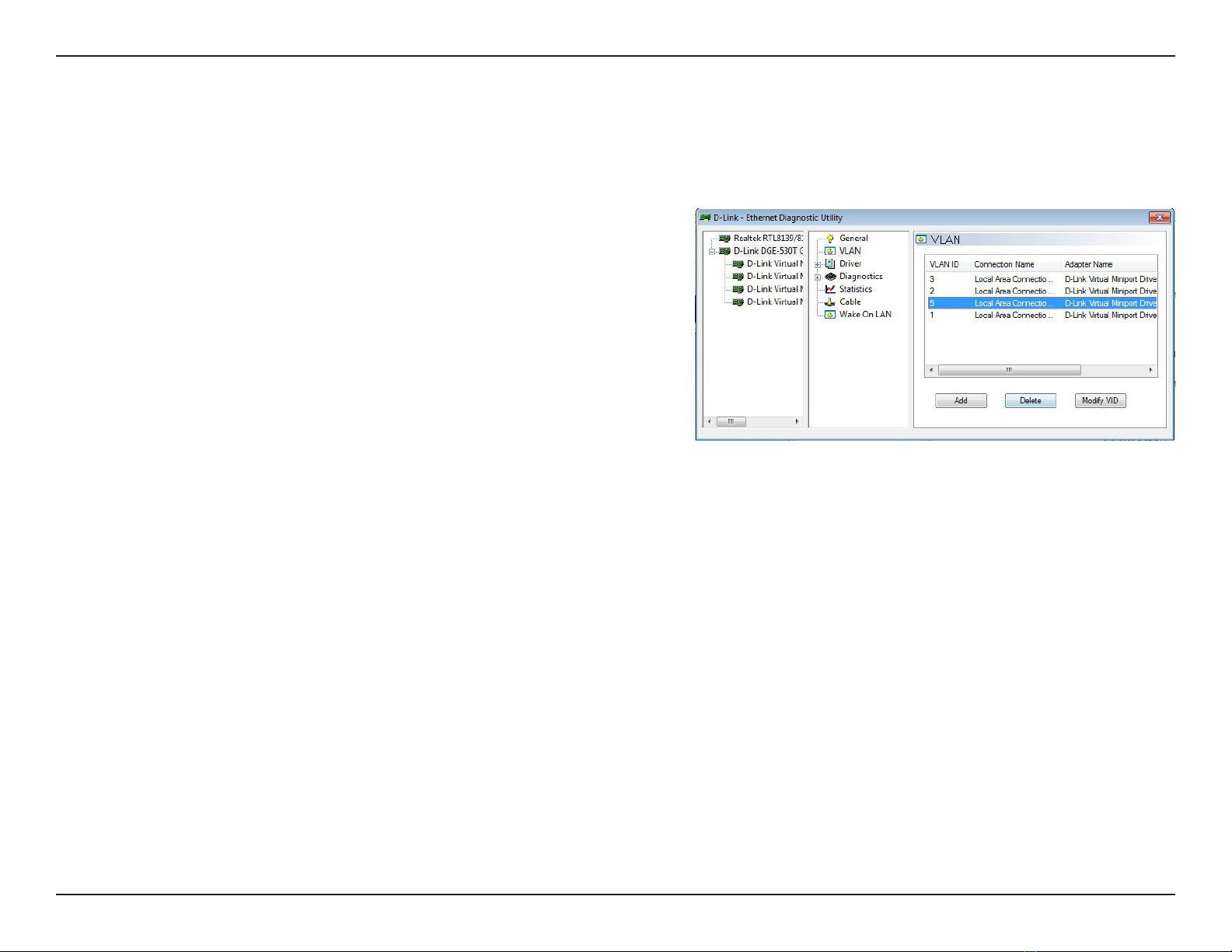Sort by the Connection Name column header
The height and width of the screenshot is (952, 1232).
(x=1015, y=264)
